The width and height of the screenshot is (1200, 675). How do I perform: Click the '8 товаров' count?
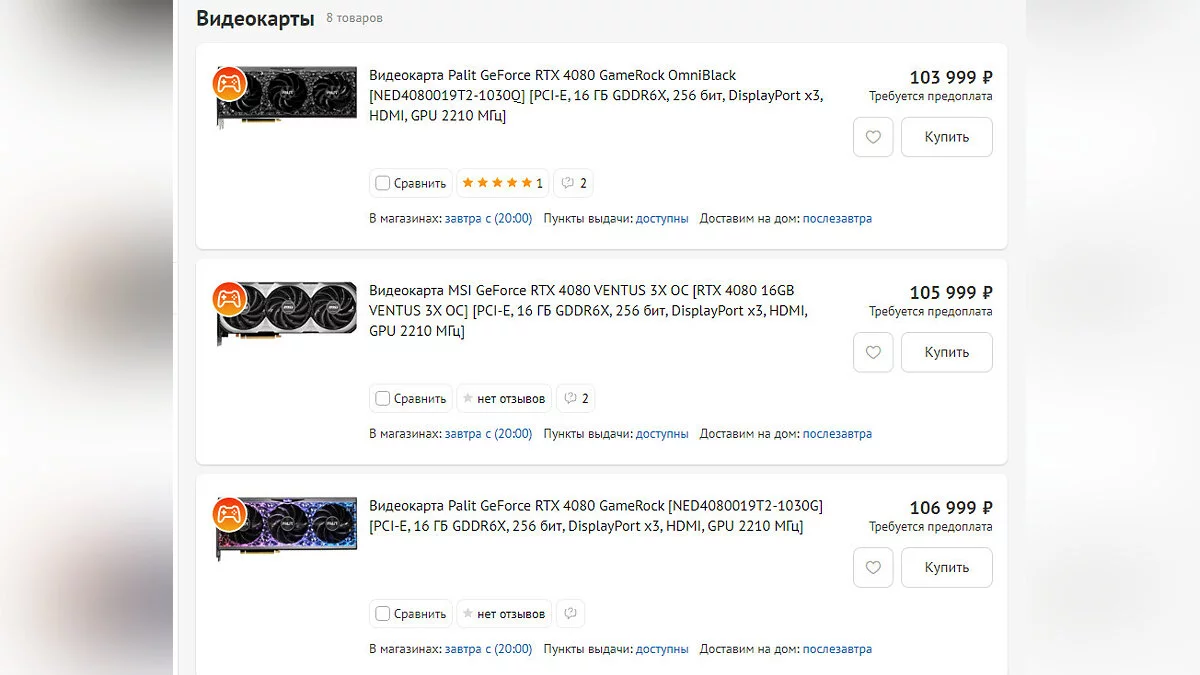tap(354, 18)
